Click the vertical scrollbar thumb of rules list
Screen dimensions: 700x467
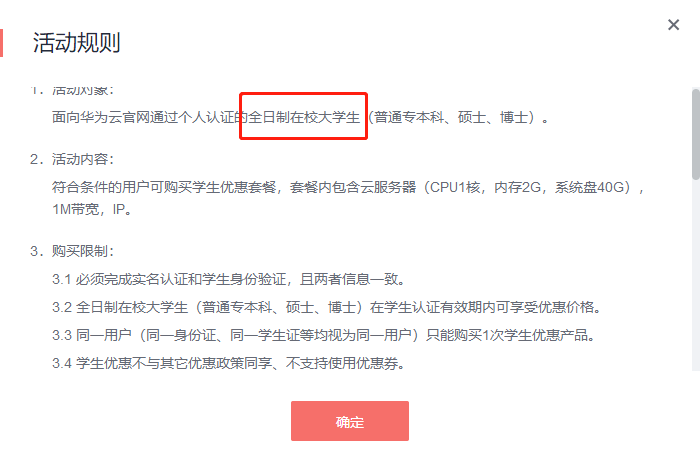pos(696,134)
